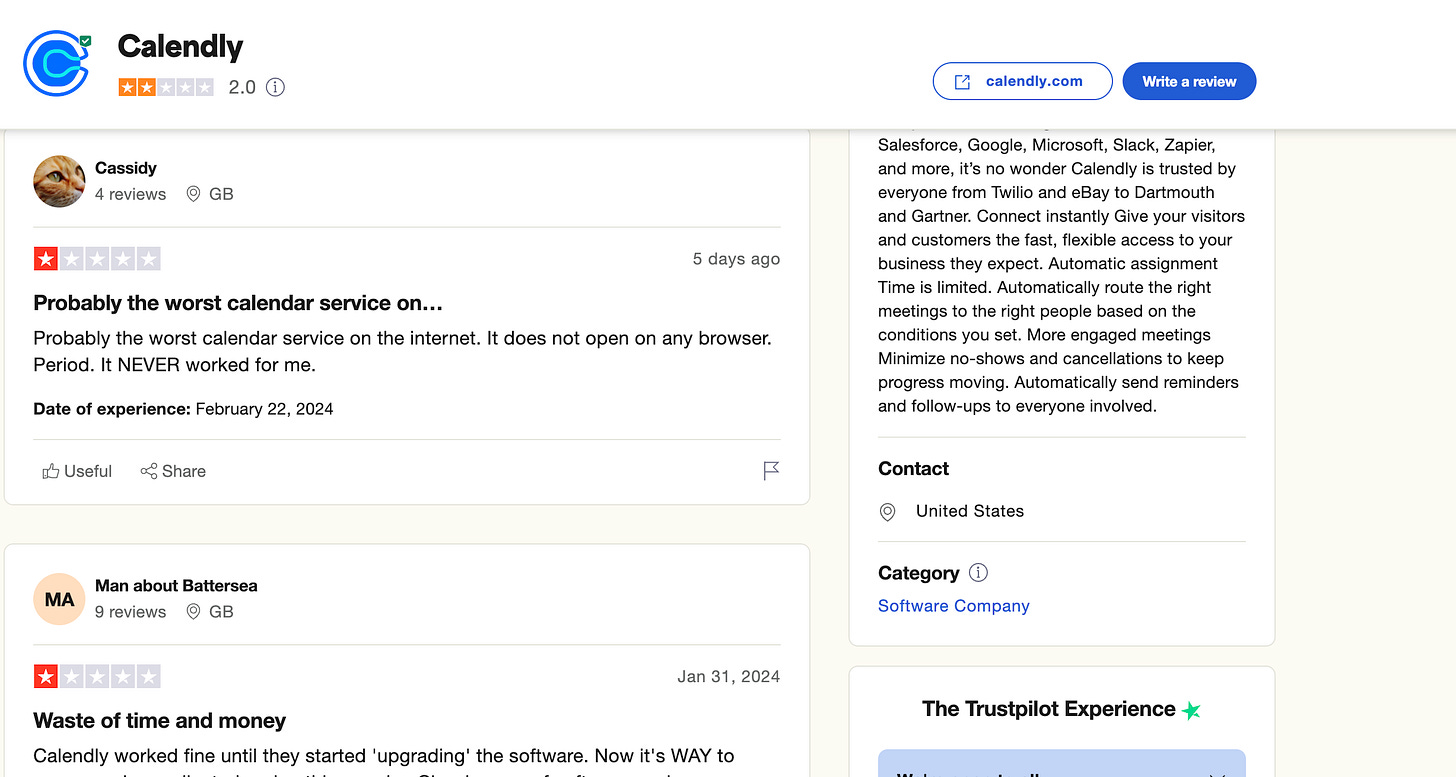The image size is (1456, 777).
Task: Click the '5 days ago' timestamp
Action: point(736,259)
